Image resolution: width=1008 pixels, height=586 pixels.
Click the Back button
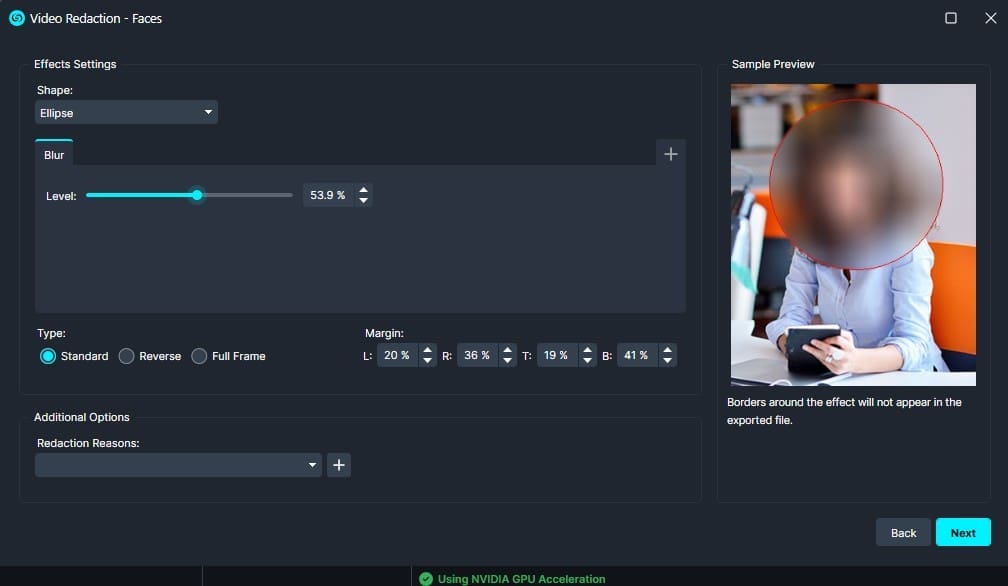point(902,532)
